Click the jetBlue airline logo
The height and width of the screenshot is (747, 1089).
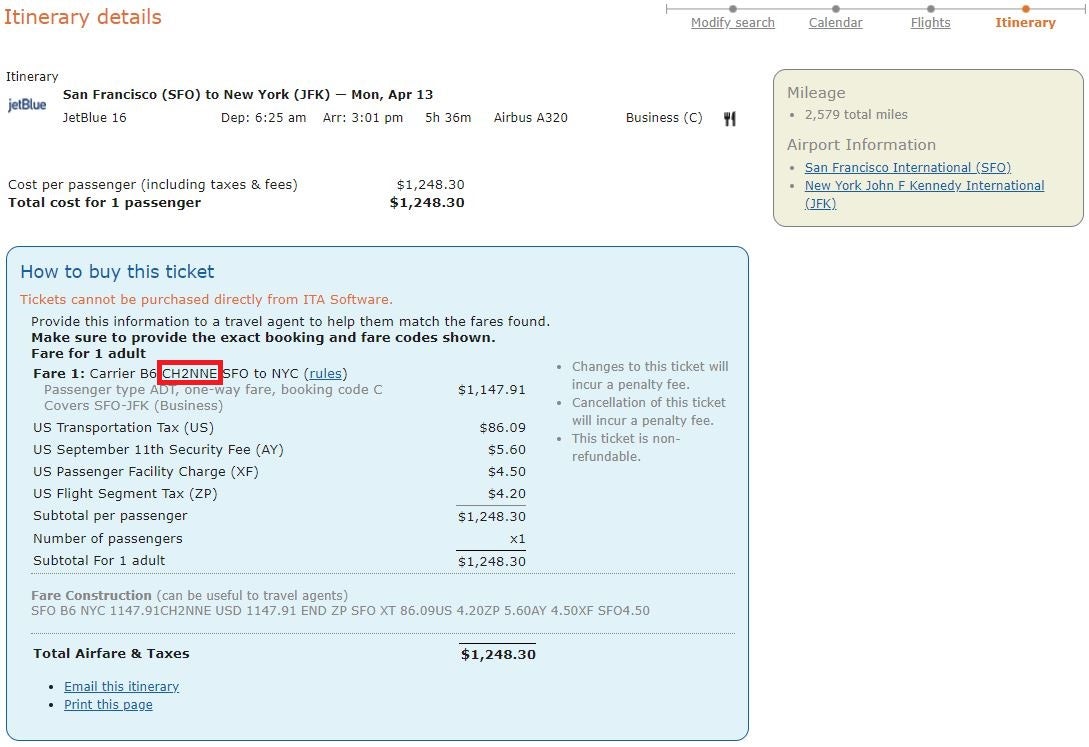[27, 105]
